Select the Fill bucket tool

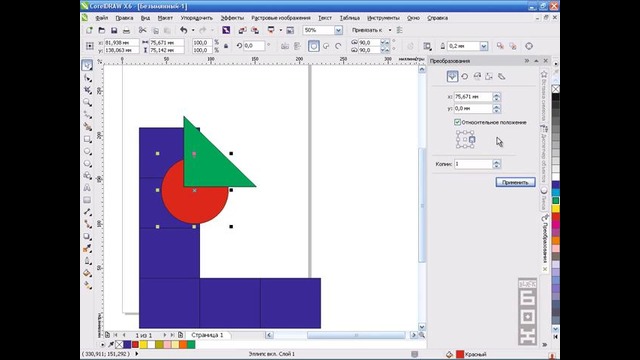point(87,273)
